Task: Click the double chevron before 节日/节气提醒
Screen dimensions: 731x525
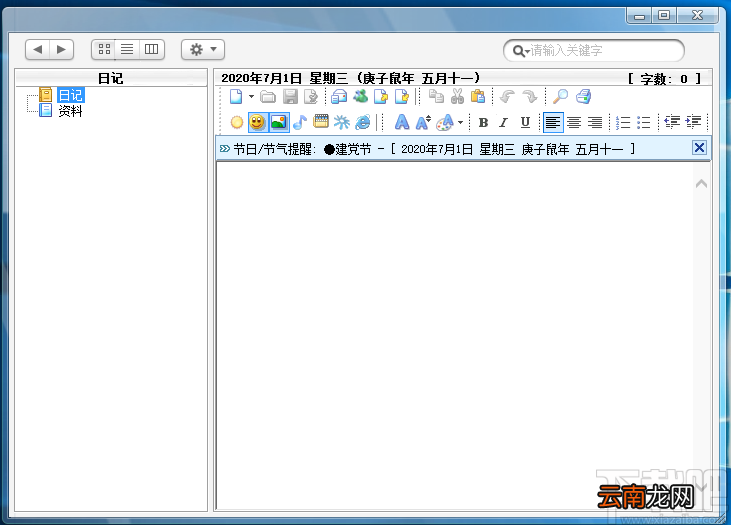Action: point(225,149)
